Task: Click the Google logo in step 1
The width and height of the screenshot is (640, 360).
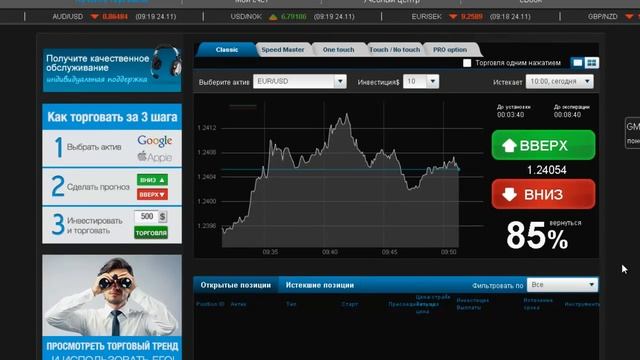Action: tap(155, 141)
